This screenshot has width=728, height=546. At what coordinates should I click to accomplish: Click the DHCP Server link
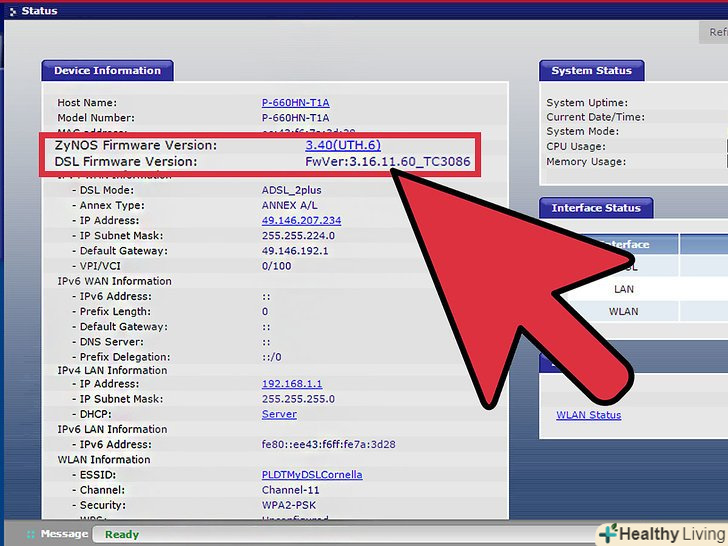279,414
